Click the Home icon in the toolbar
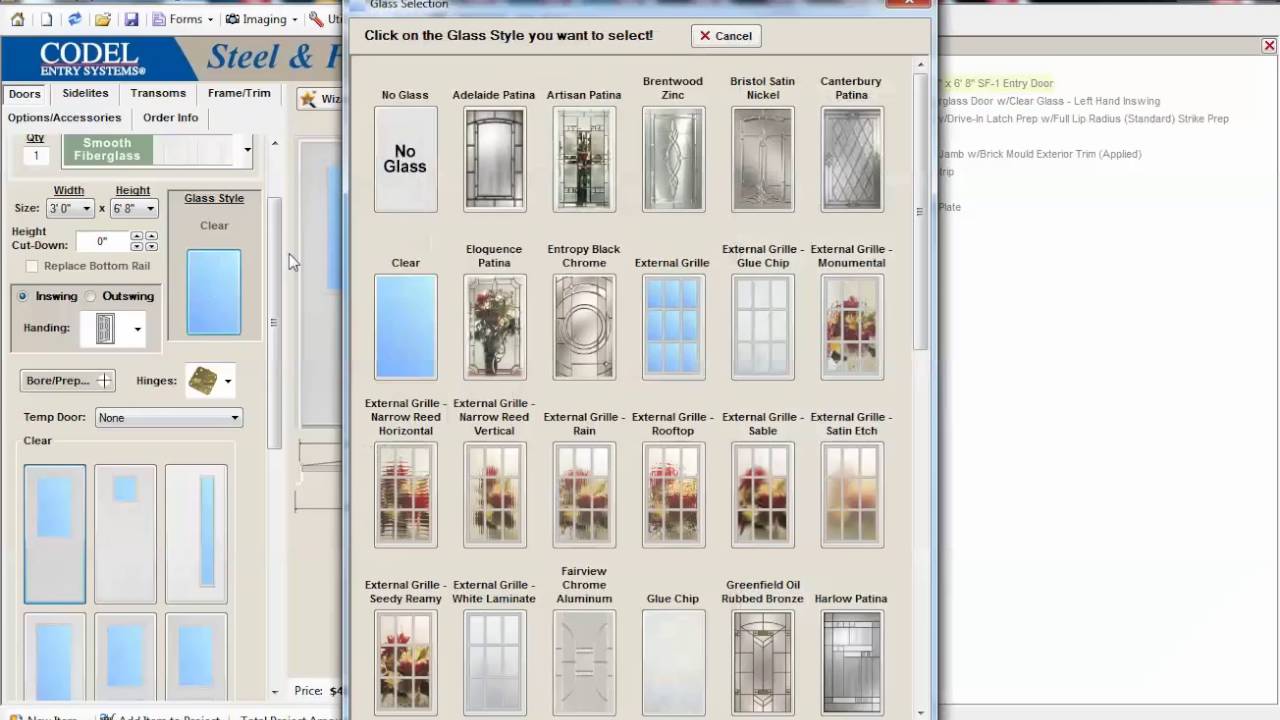Screen dimensions: 1280x720 pos(17,19)
